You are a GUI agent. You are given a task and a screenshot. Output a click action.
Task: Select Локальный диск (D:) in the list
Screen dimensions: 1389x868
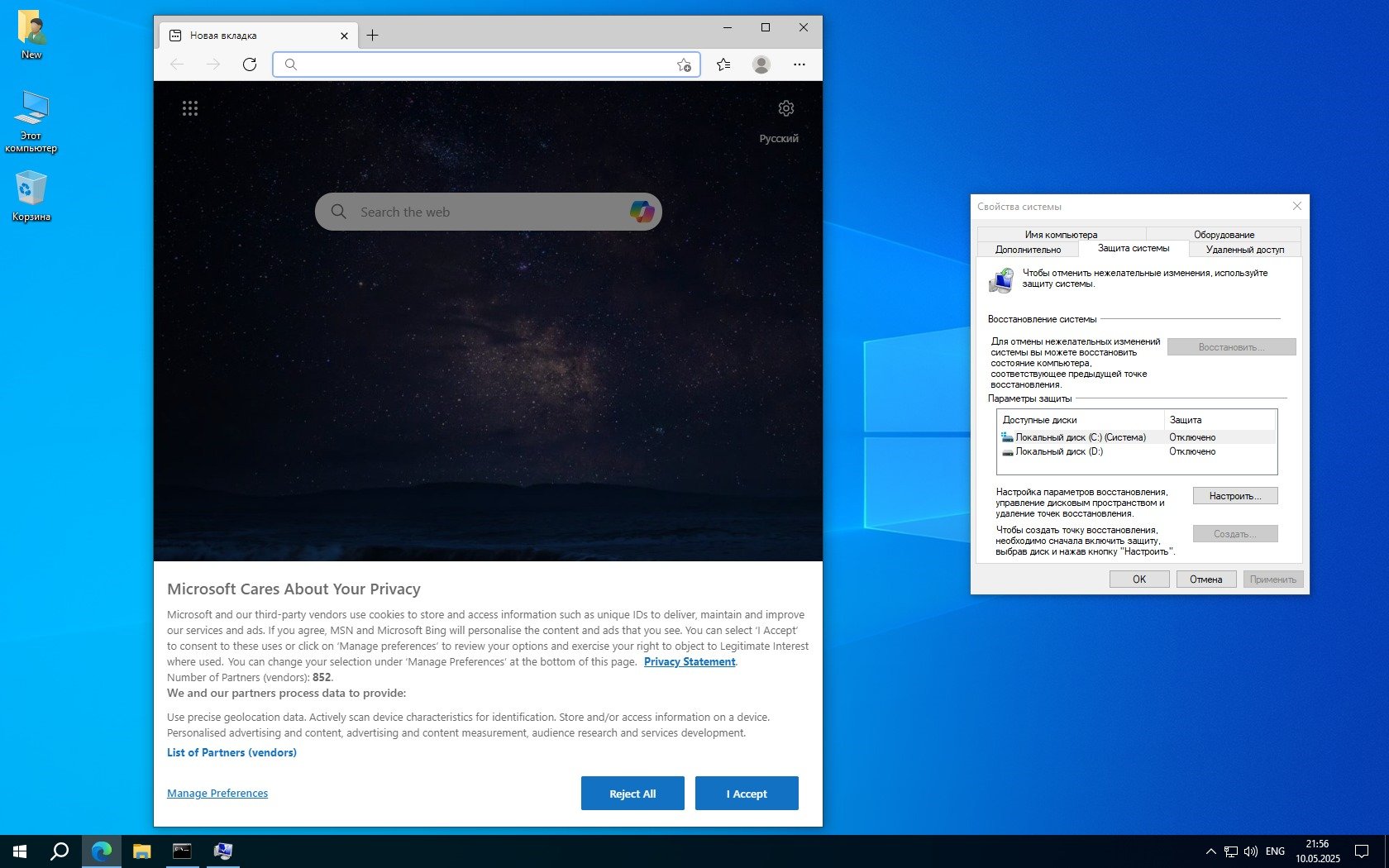[1058, 452]
